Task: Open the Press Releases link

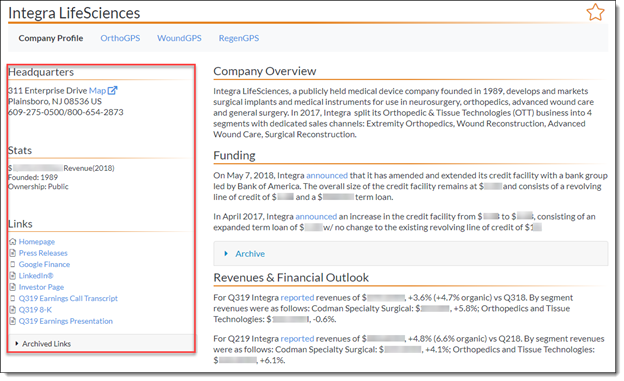Action: (x=43, y=253)
